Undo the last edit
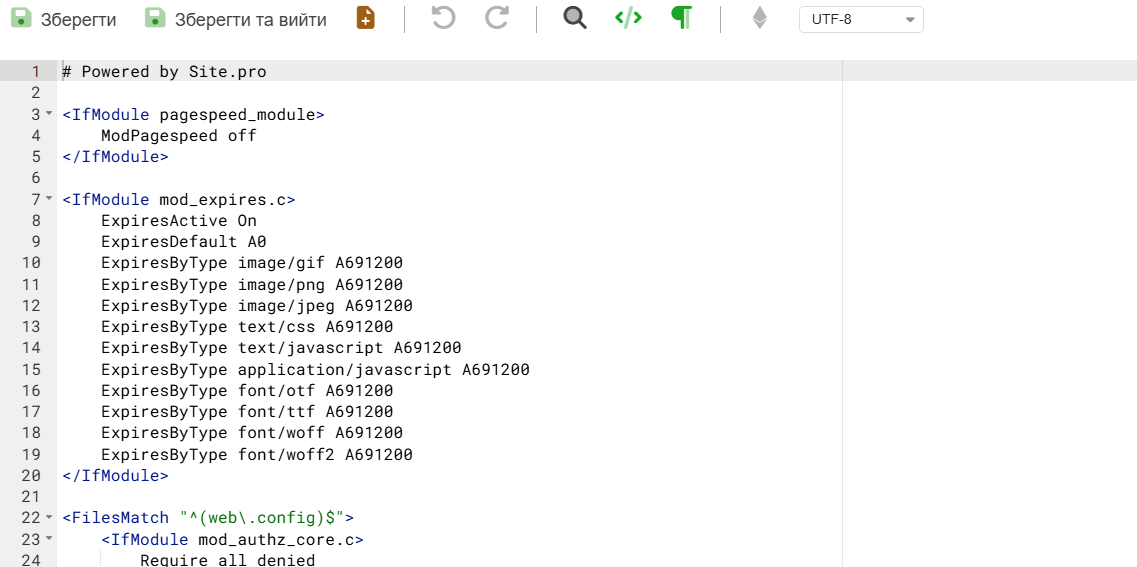The height and width of the screenshot is (567, 1137). click(x=443, y=18)
